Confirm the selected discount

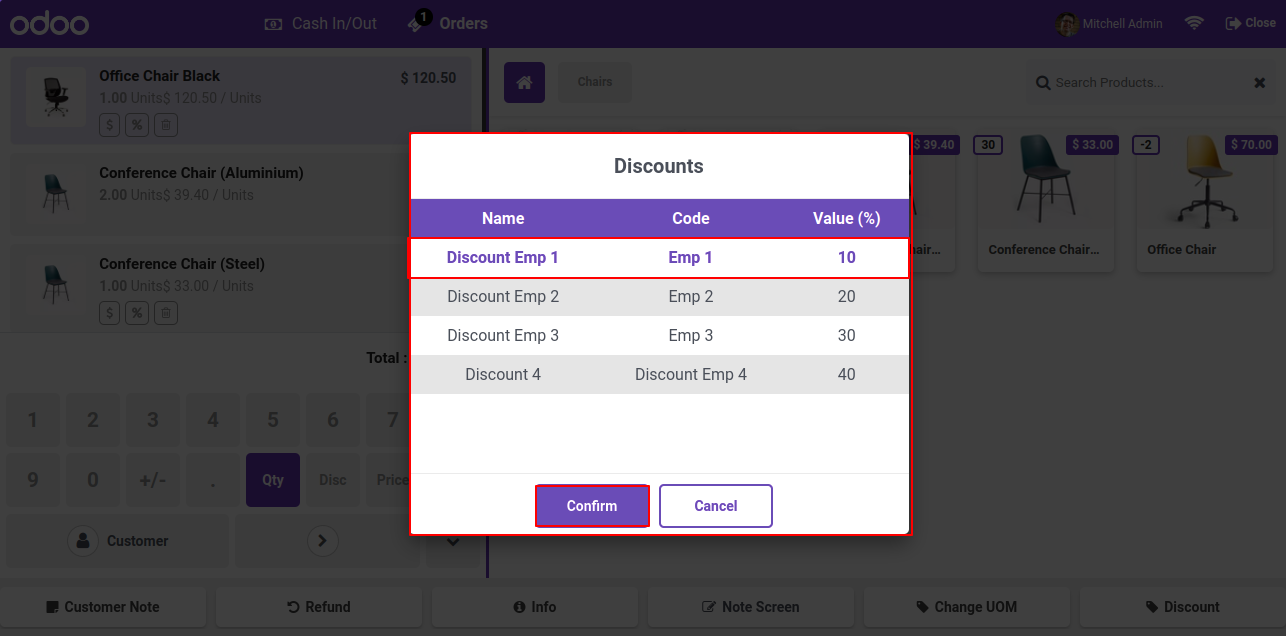[x=592, y=506]
